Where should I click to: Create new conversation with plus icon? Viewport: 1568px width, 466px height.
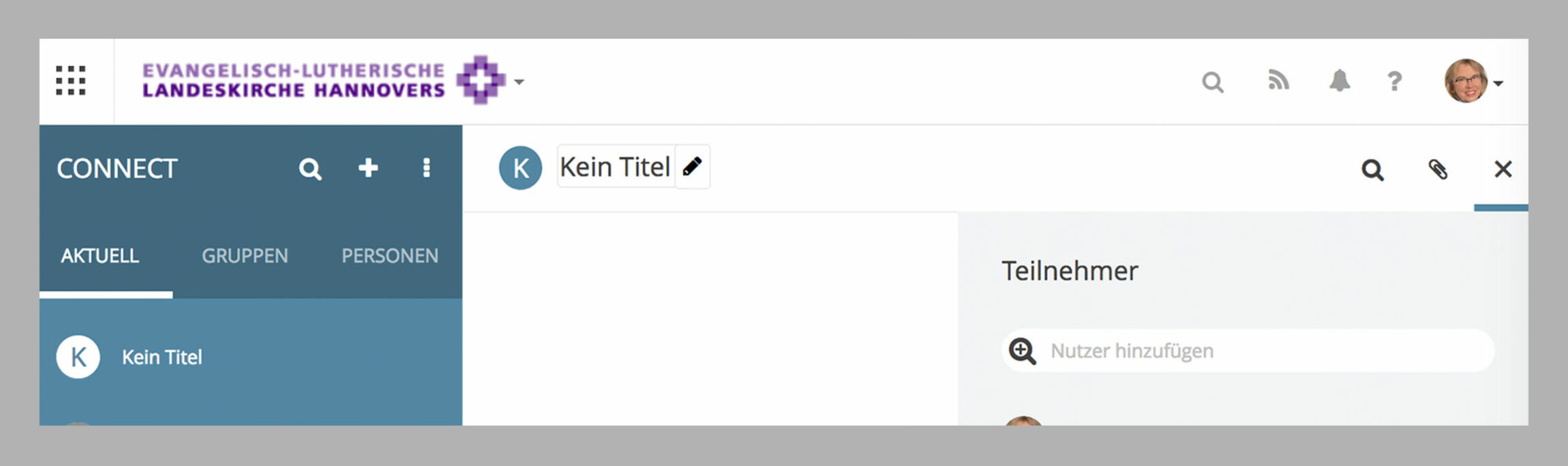tap(368, 168)
